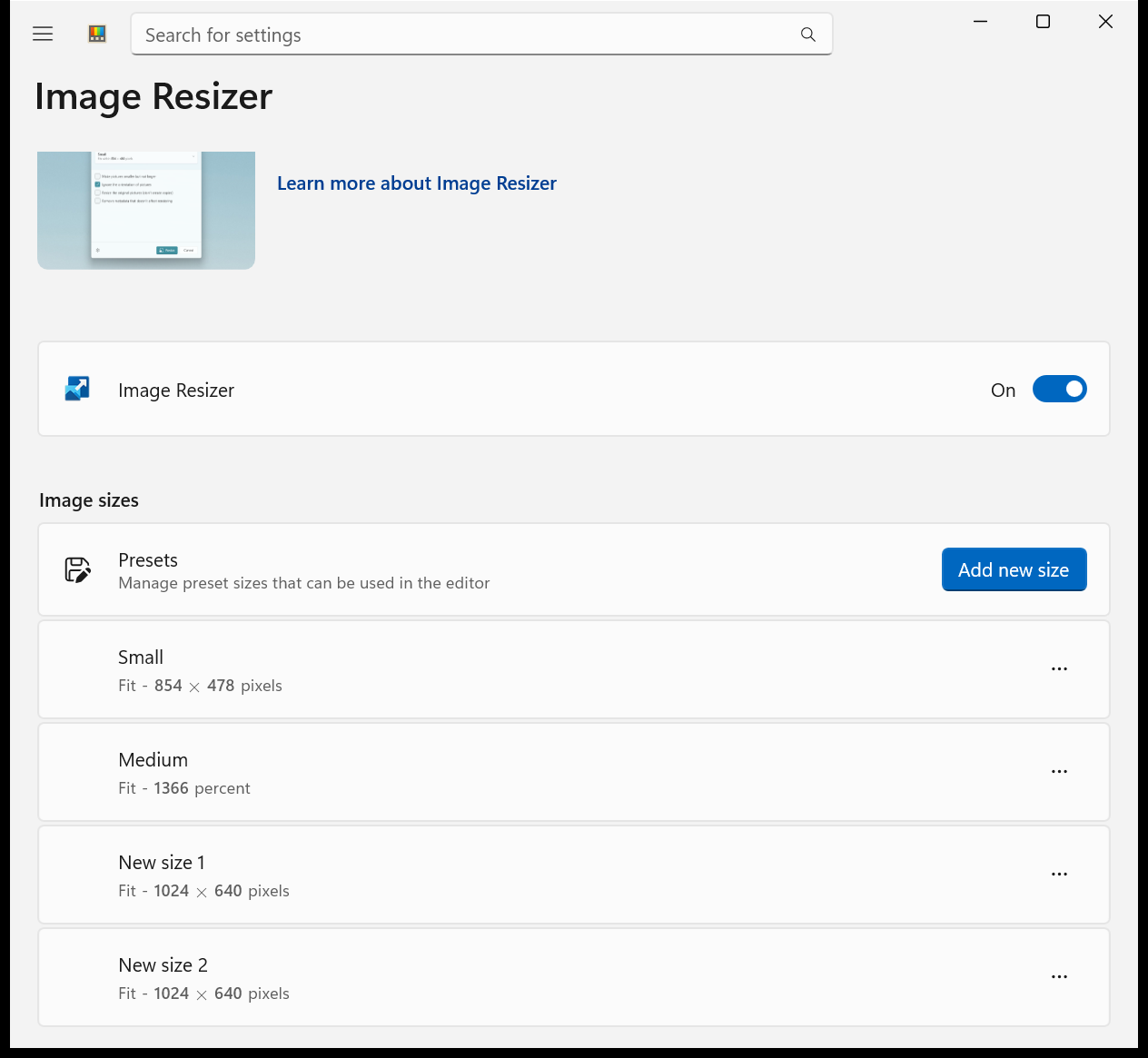Open Learn more about Image Resizer link
Viewport: 1148px width, 1058px height.
(417, 183)
